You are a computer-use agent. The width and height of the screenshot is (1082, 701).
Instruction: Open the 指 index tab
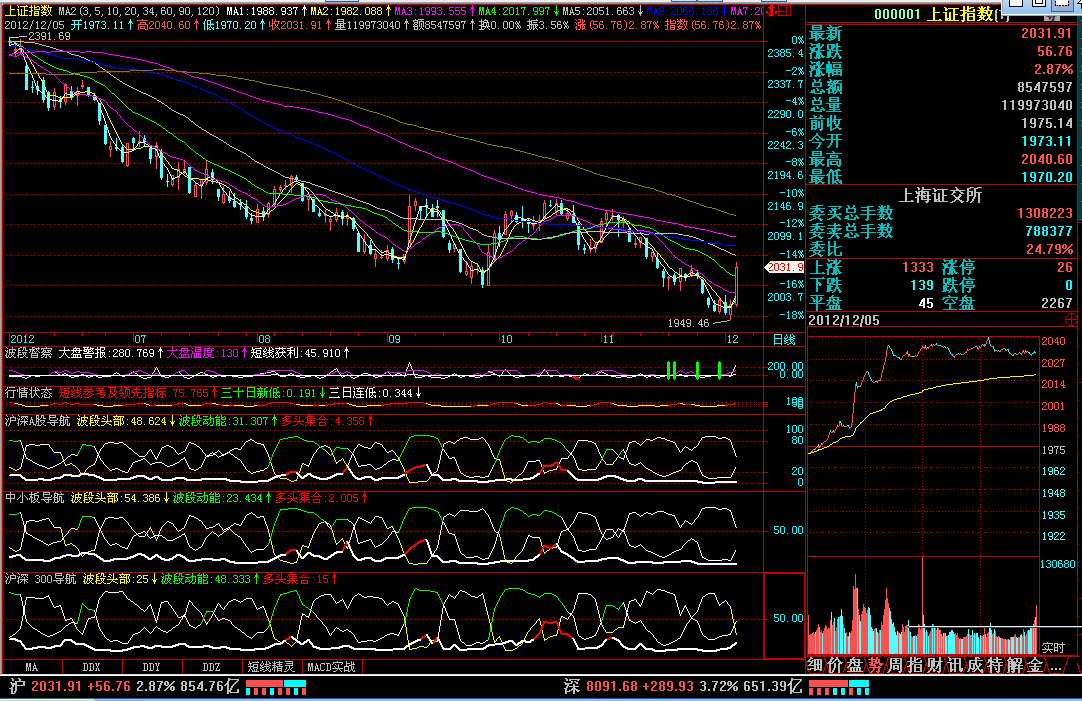916,665
